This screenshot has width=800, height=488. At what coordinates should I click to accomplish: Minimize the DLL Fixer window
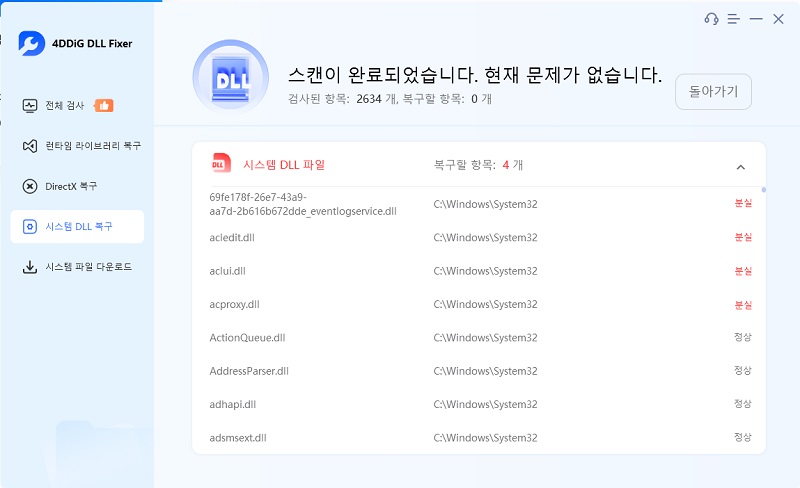[756, 19]
